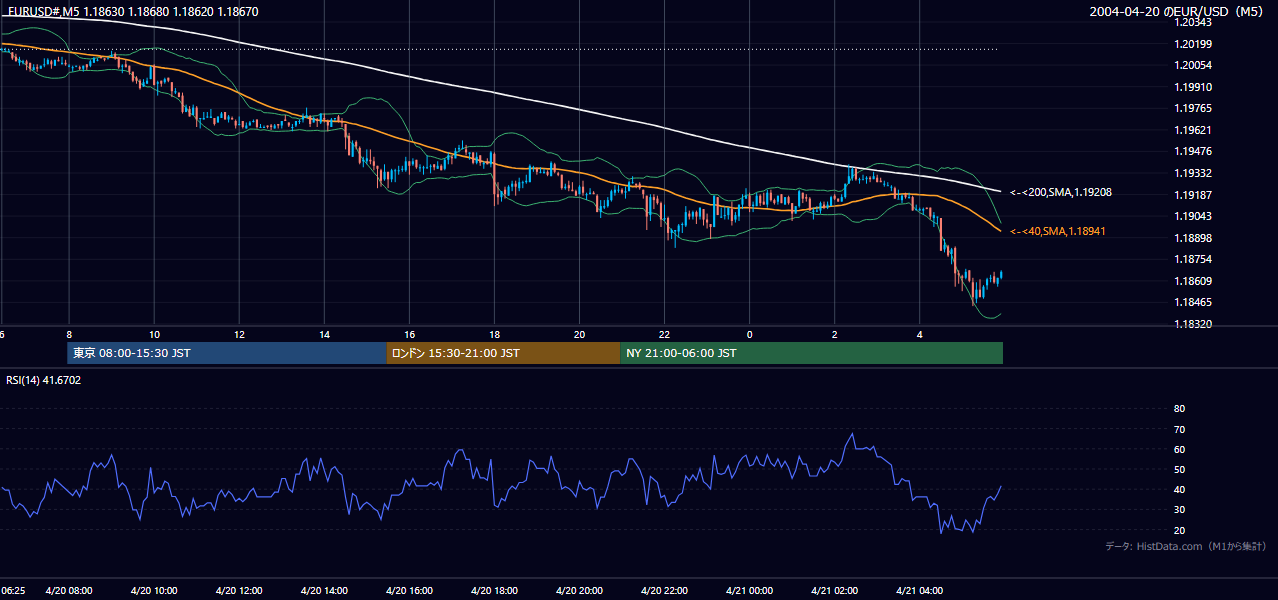
Task: Click the 4/21 02:00 time label
Action: tap(834, 591)
